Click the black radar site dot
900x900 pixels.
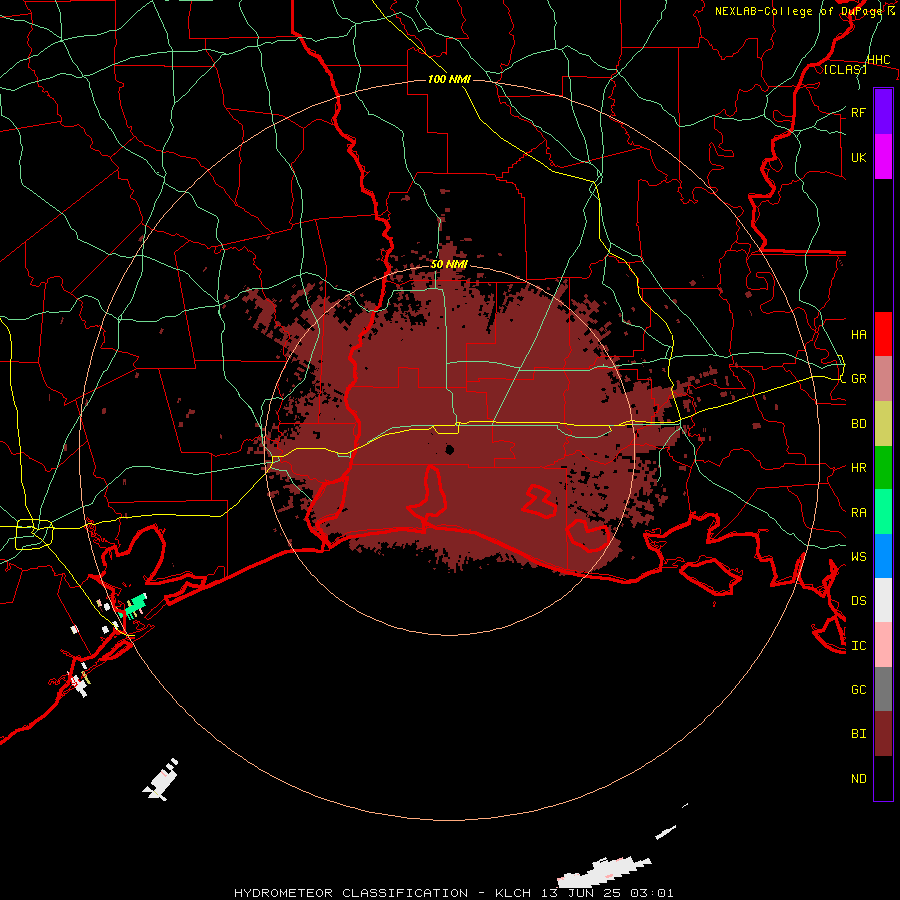click(449, 449)
